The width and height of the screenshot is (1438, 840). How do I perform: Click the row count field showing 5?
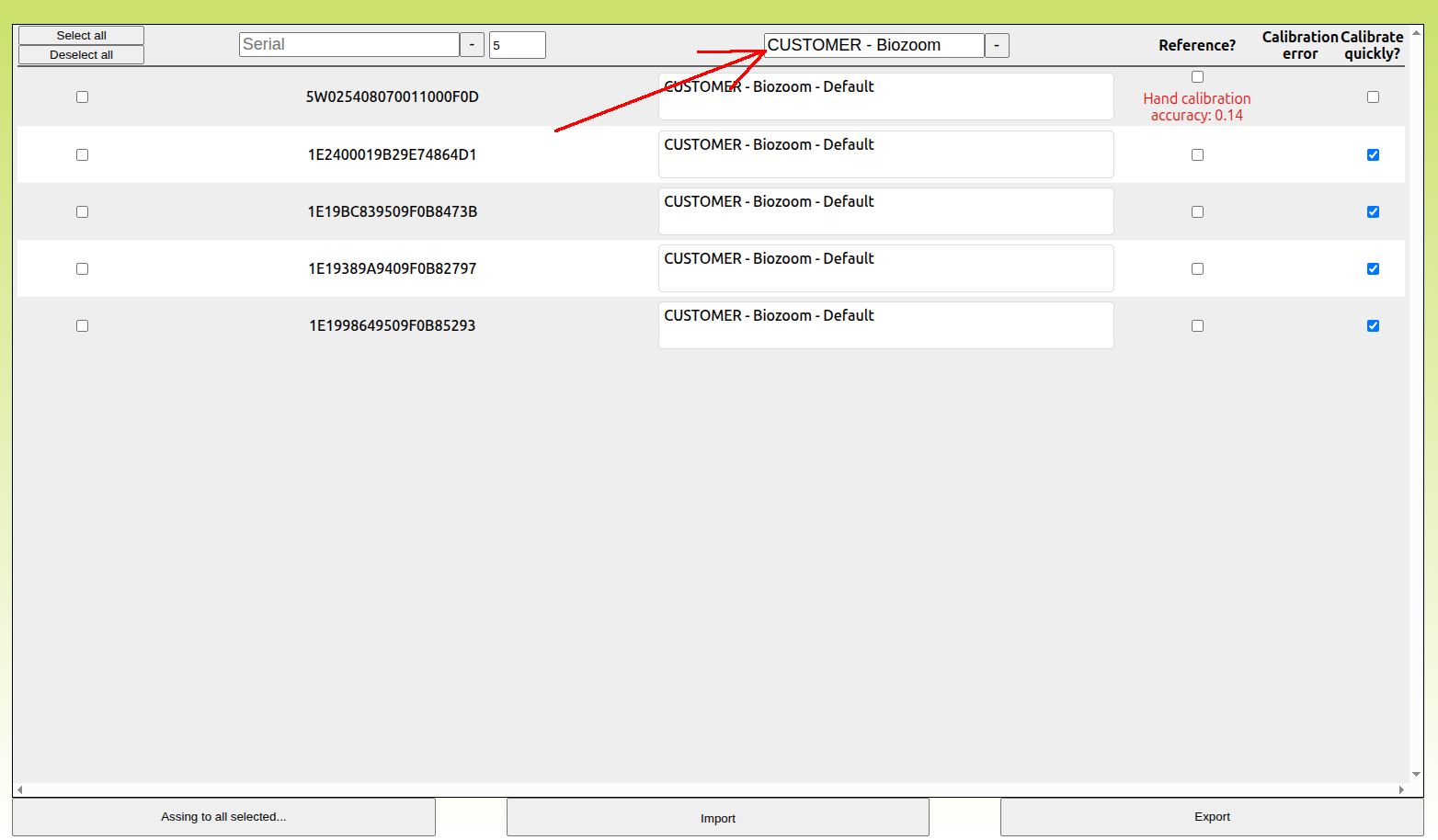[x=517, y=45]
